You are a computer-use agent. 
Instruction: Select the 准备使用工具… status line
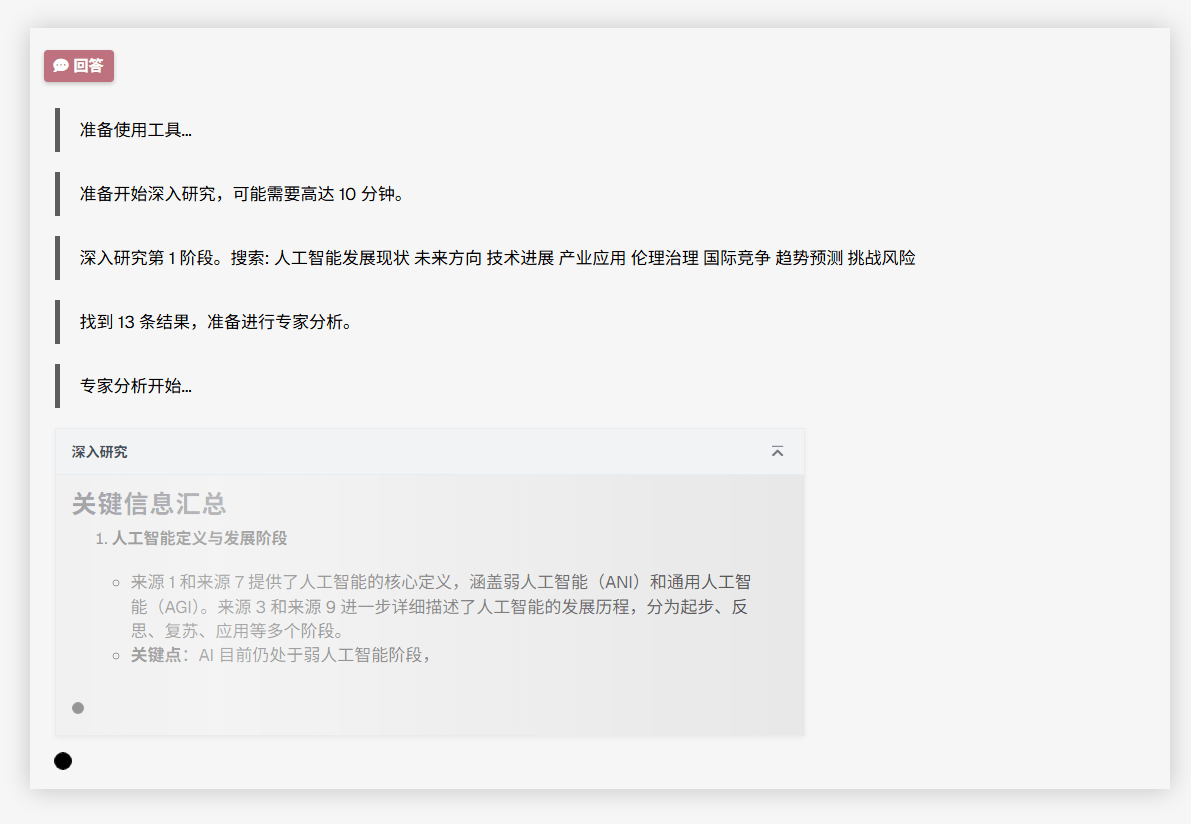click(136, 130)
